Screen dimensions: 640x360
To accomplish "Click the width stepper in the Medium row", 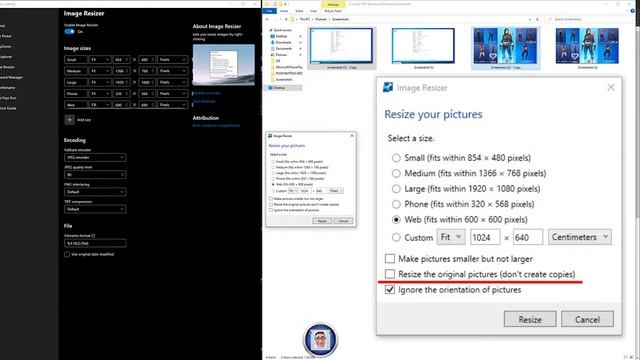I will (x=127, y=71).
